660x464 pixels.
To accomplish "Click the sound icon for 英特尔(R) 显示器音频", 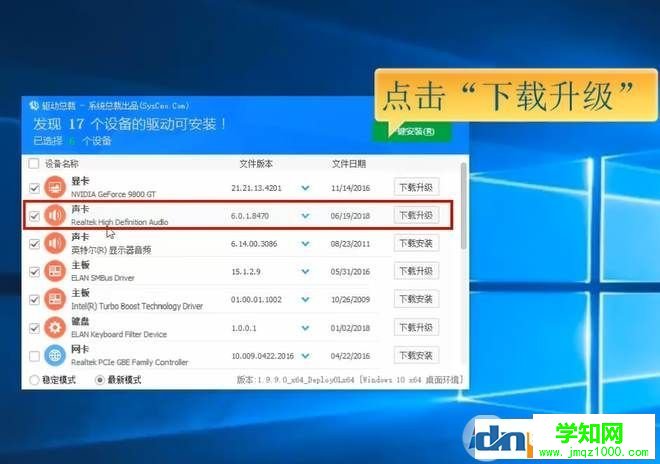I will click(x=55, y=243).
